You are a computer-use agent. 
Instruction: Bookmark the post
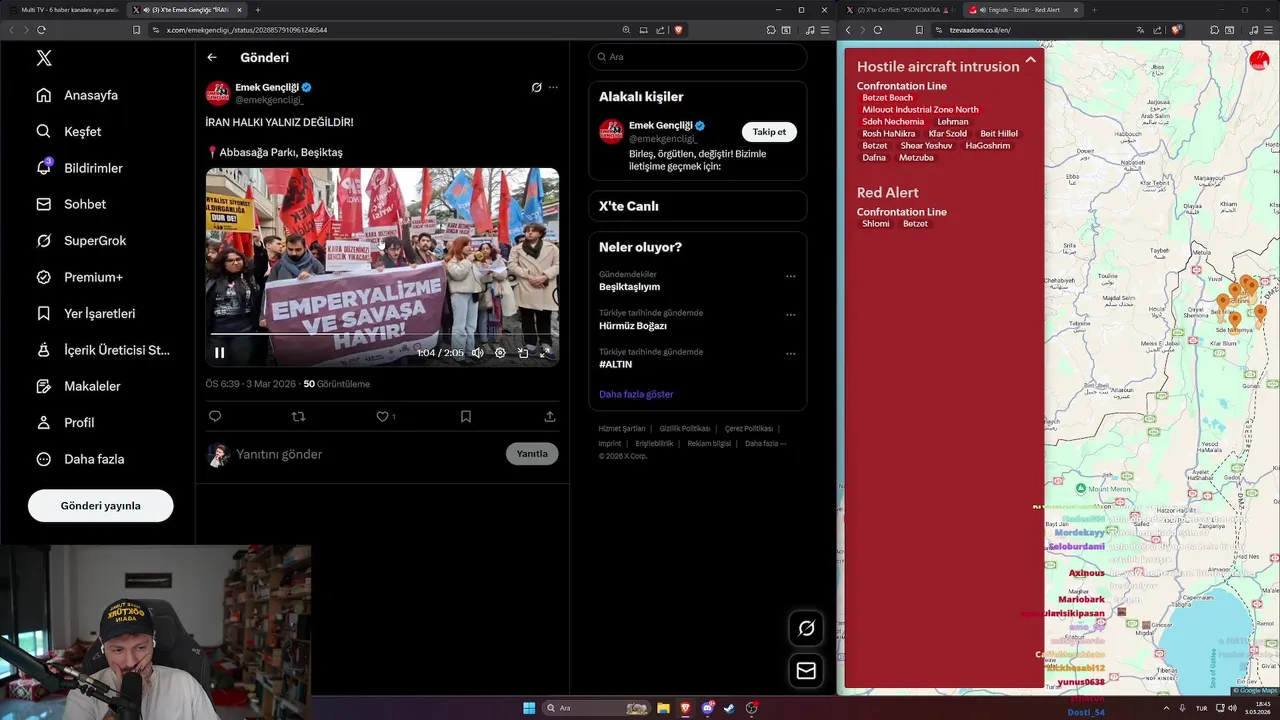466,416
